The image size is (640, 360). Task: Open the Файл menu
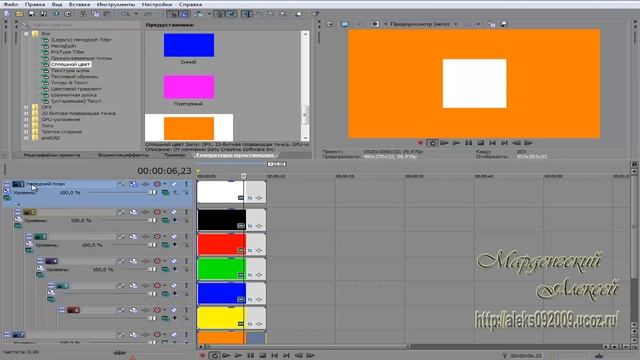pos(11,4)
